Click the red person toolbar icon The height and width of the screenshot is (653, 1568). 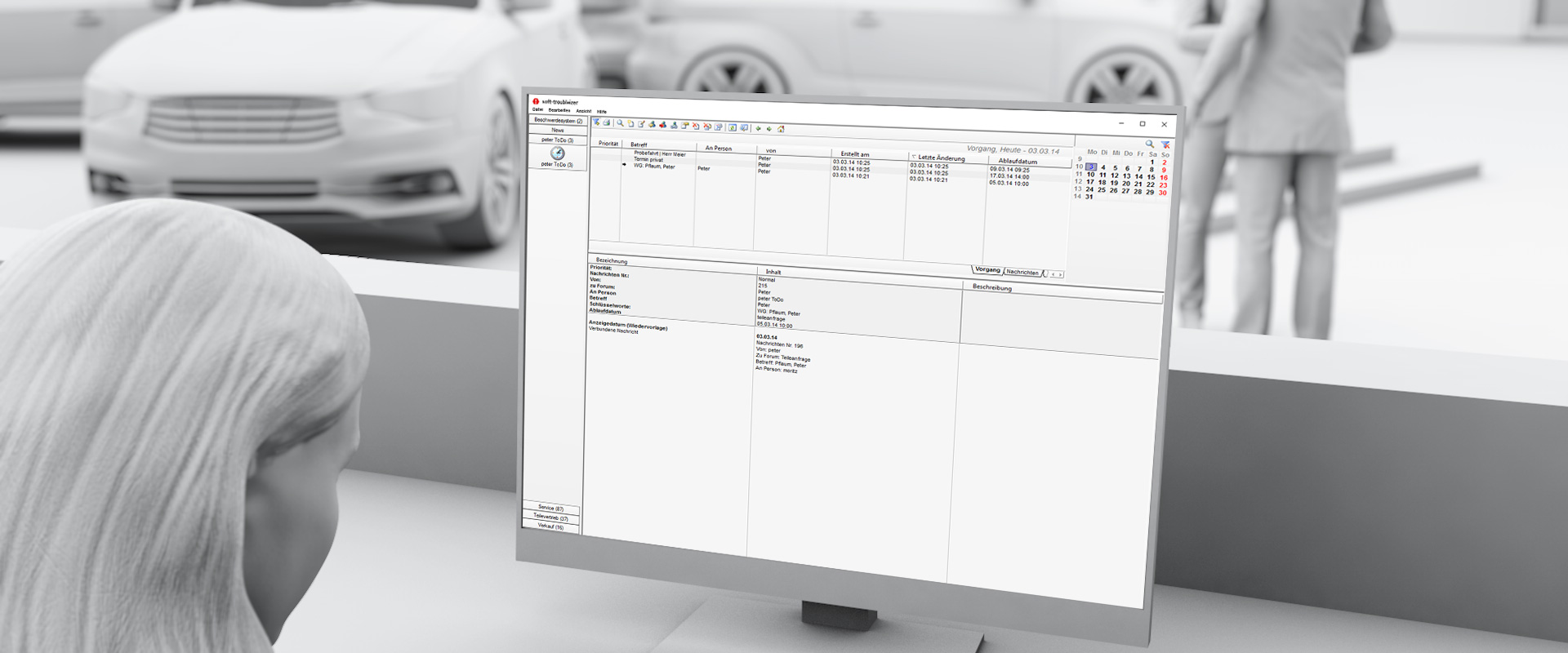pos(662,125)
